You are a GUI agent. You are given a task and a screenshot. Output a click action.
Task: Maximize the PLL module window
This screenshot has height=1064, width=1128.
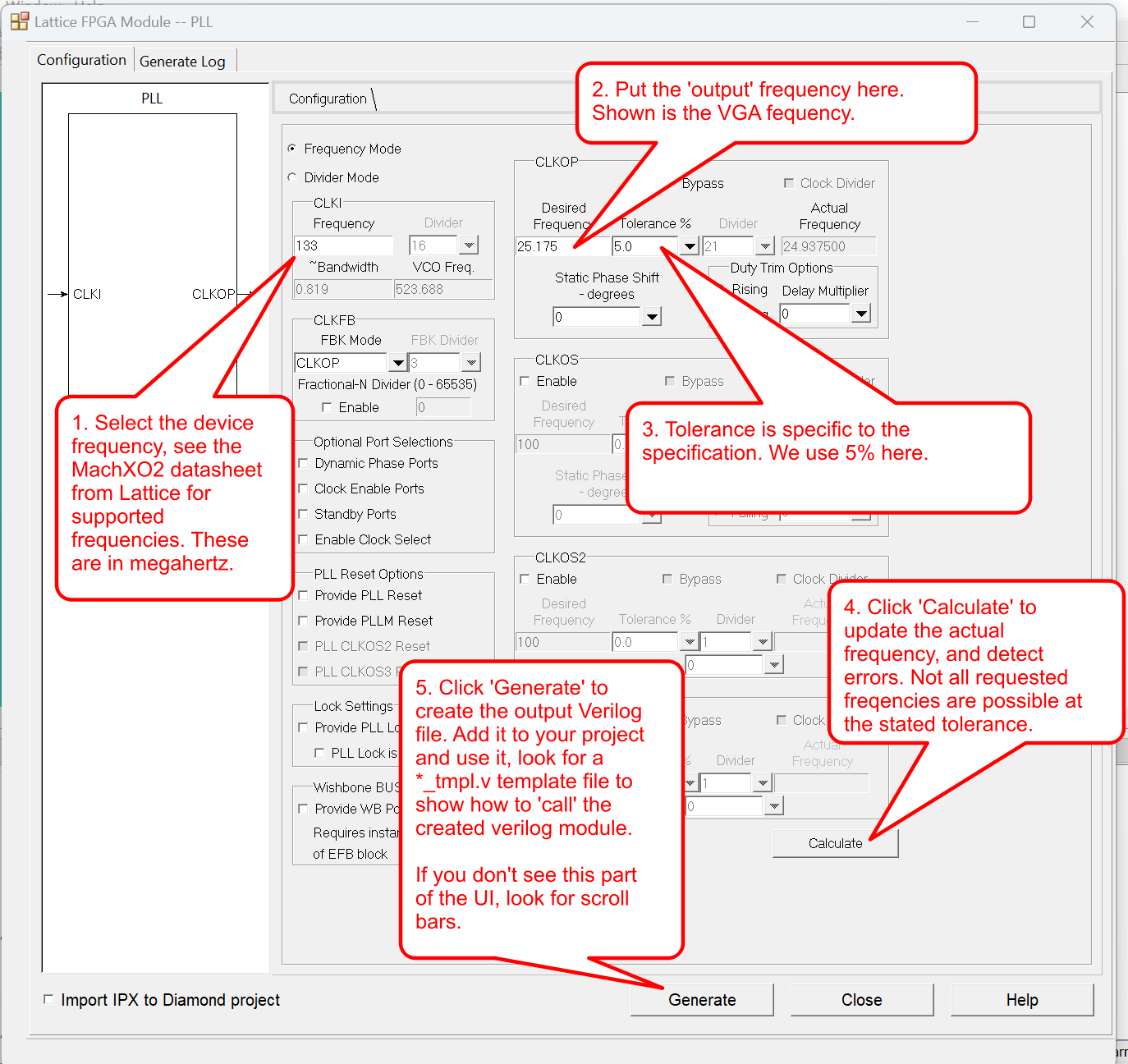click(1029, 22)
